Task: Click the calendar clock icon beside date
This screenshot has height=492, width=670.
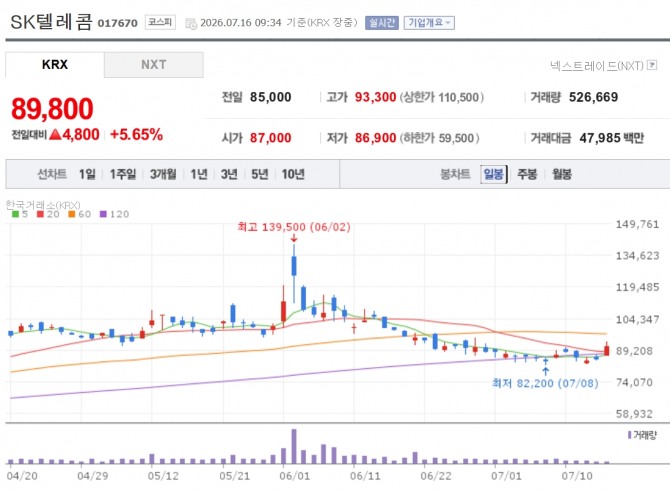Action: coord(191,23)
